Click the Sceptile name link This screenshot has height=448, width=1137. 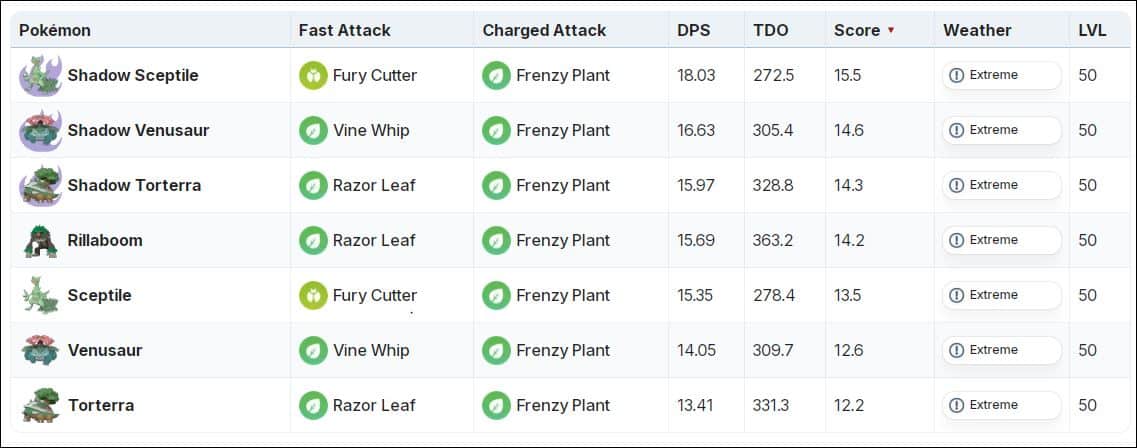[x=99, y=296]
